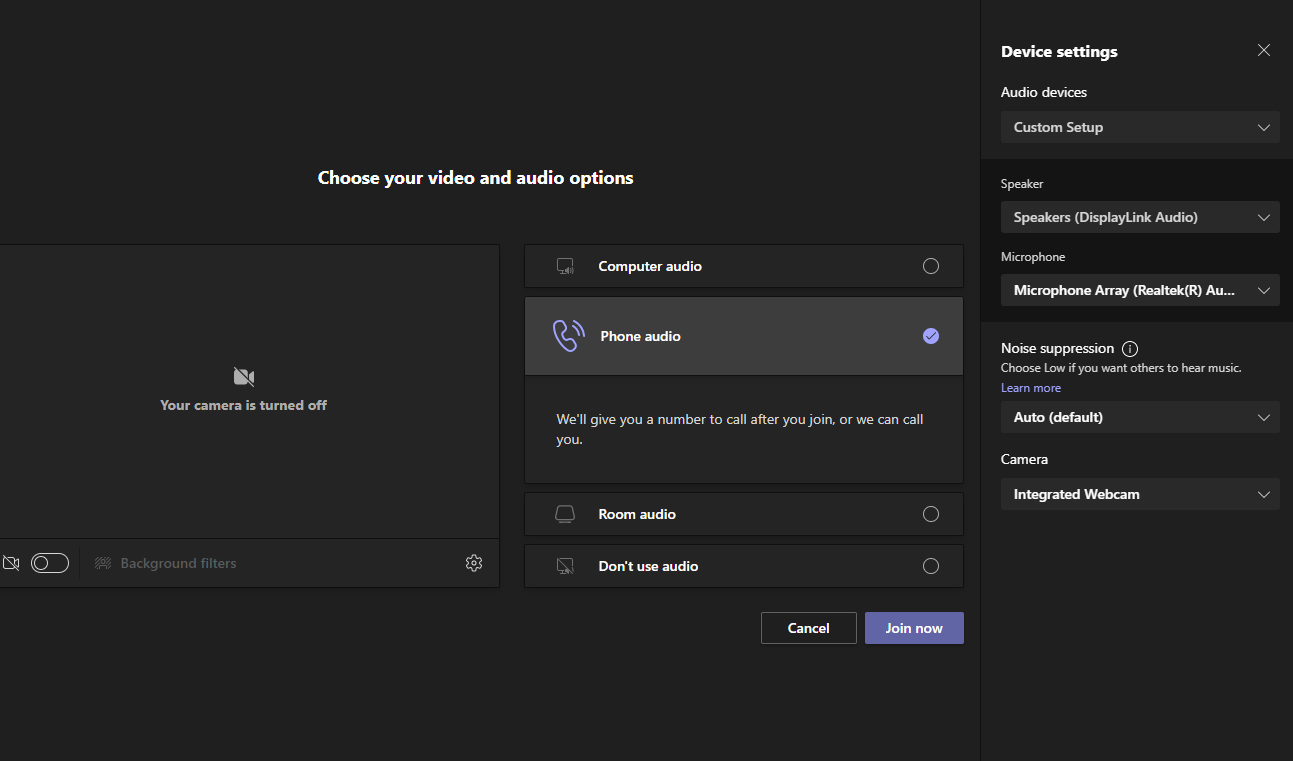Screen dimensions: 1293x761
Task: Click the Don't use audio muted icon
Action: tap(565, 566)
